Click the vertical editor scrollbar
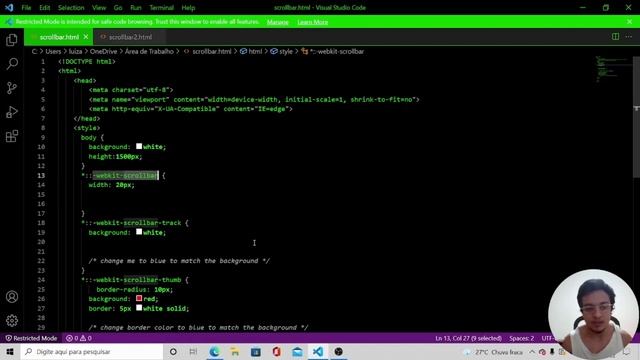Screen dimensions: 640x360 tap(636, 116)
